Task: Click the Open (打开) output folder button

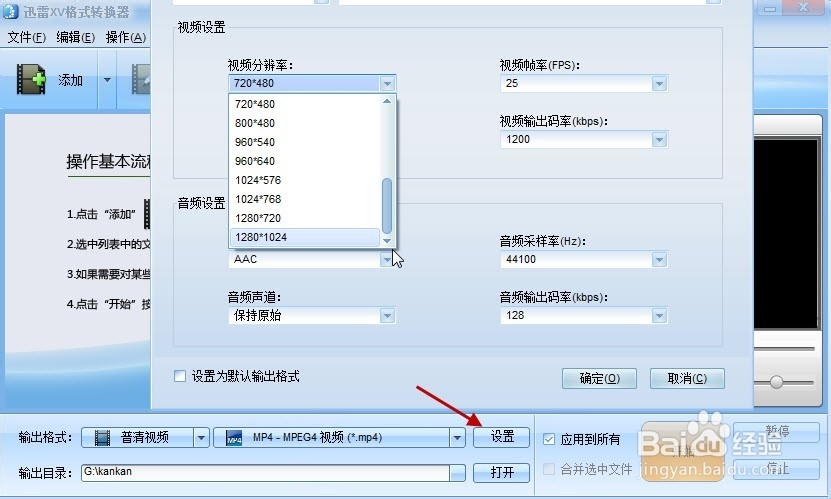Action: pos(501,472)
